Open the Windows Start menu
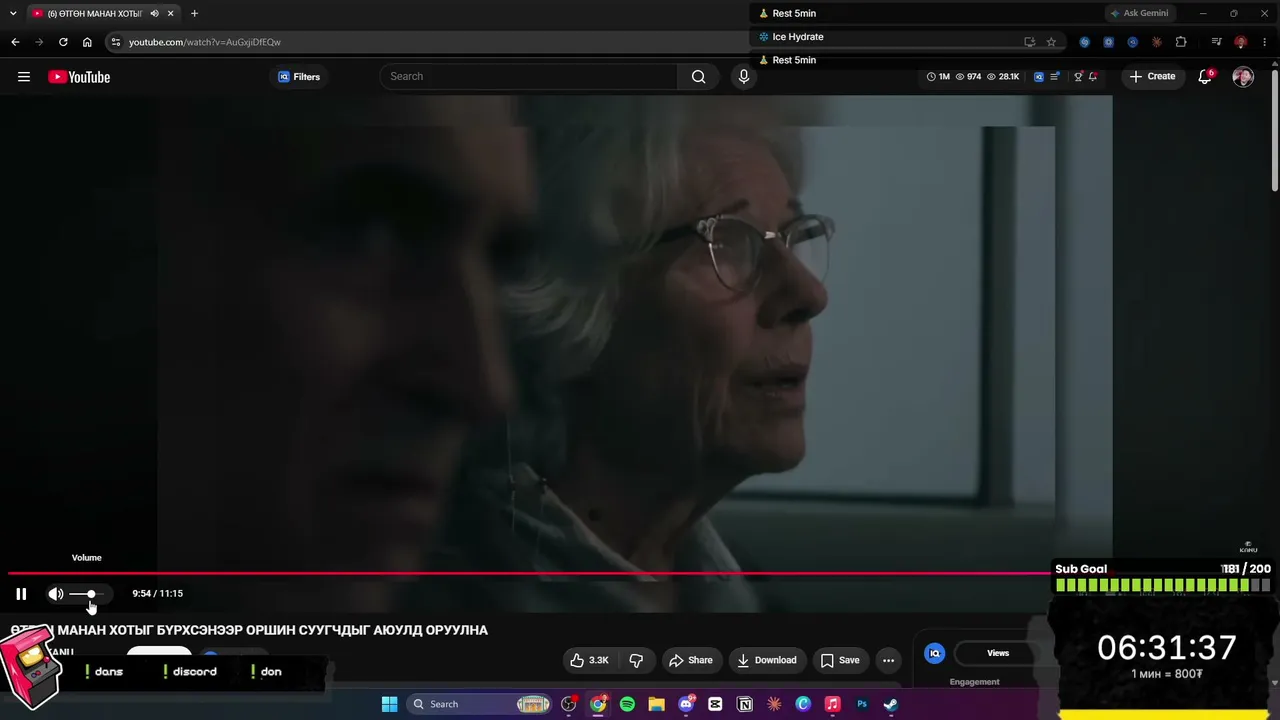 click(389, 704)
